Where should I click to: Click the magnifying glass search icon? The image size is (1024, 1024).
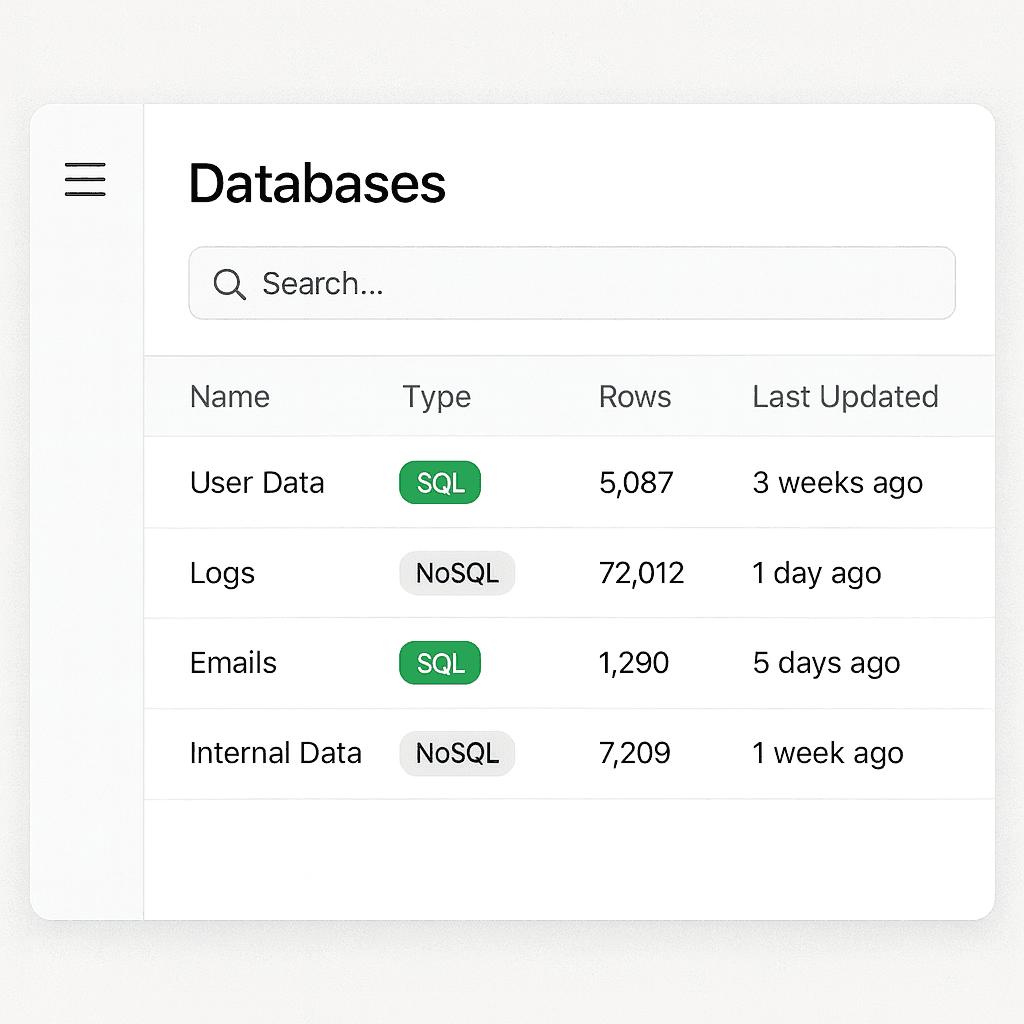click(x=229, y=285)
